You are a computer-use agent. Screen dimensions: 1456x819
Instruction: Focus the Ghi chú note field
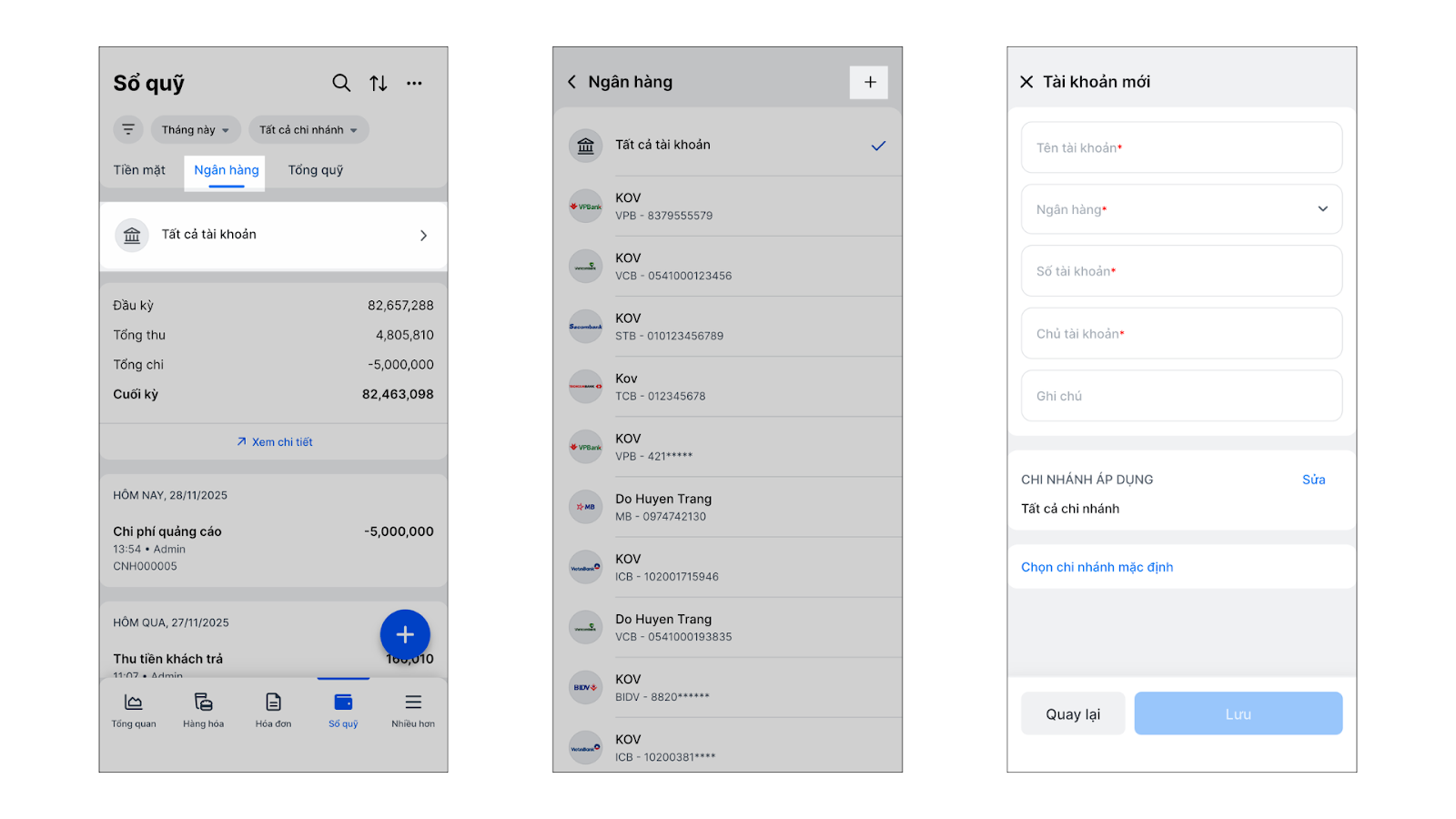1181,396
